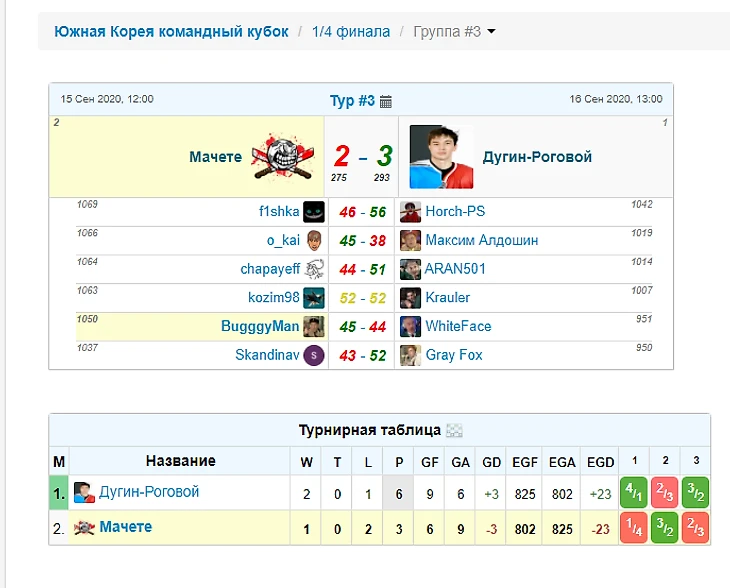Open player Krauler's profile link
The image size is (730, 588).
pyautogui.click(x=448, y=297)
